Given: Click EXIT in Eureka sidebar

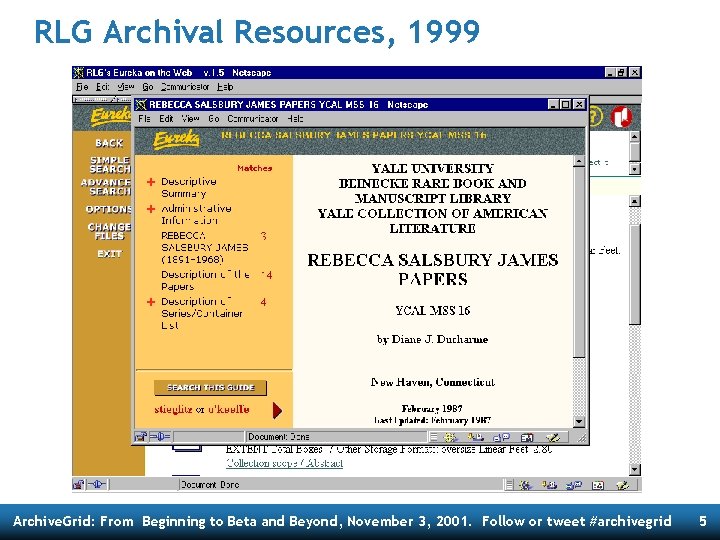Looking at the screenshot, I should 109,253.
